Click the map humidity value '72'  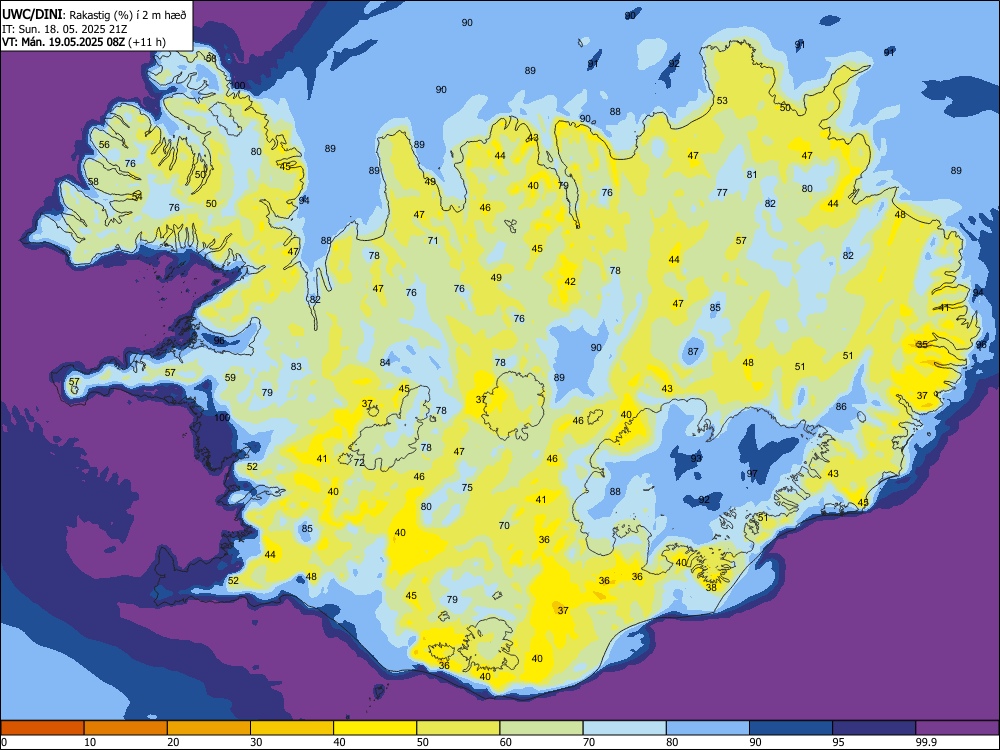(359, 462)
